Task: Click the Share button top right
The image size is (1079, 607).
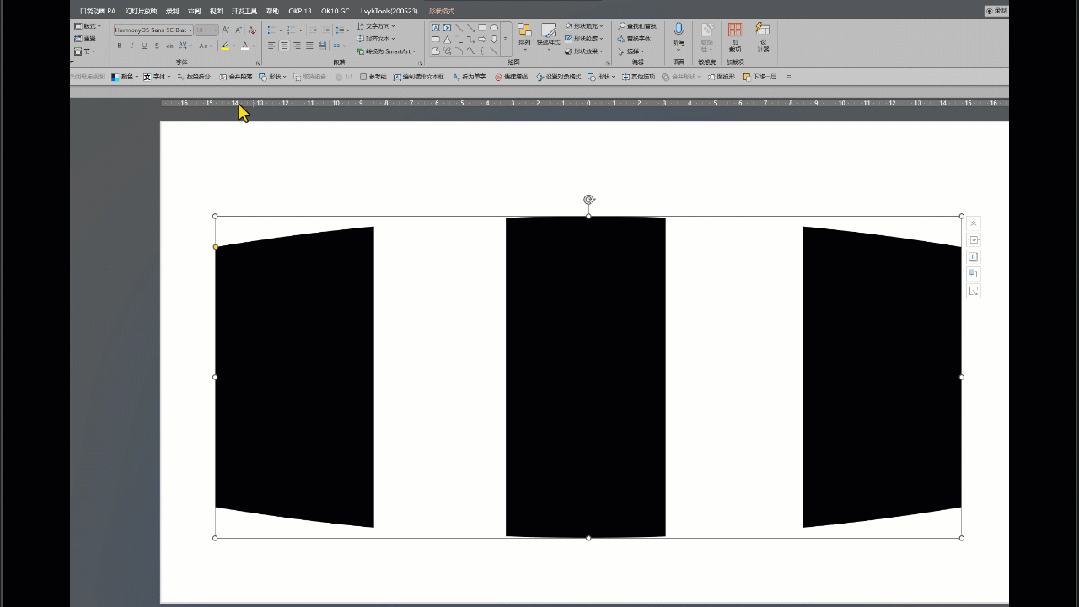Action: click(996, 10)
